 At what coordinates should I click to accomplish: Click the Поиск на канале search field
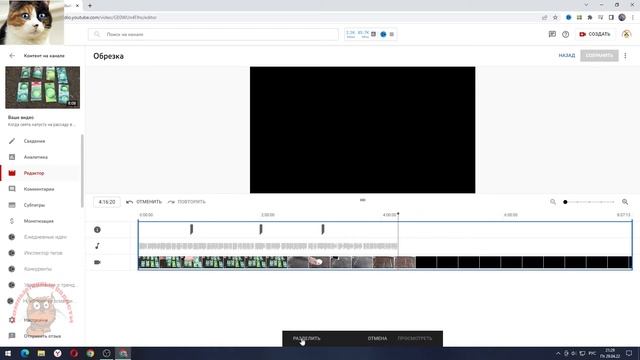(x=213, y=34)
